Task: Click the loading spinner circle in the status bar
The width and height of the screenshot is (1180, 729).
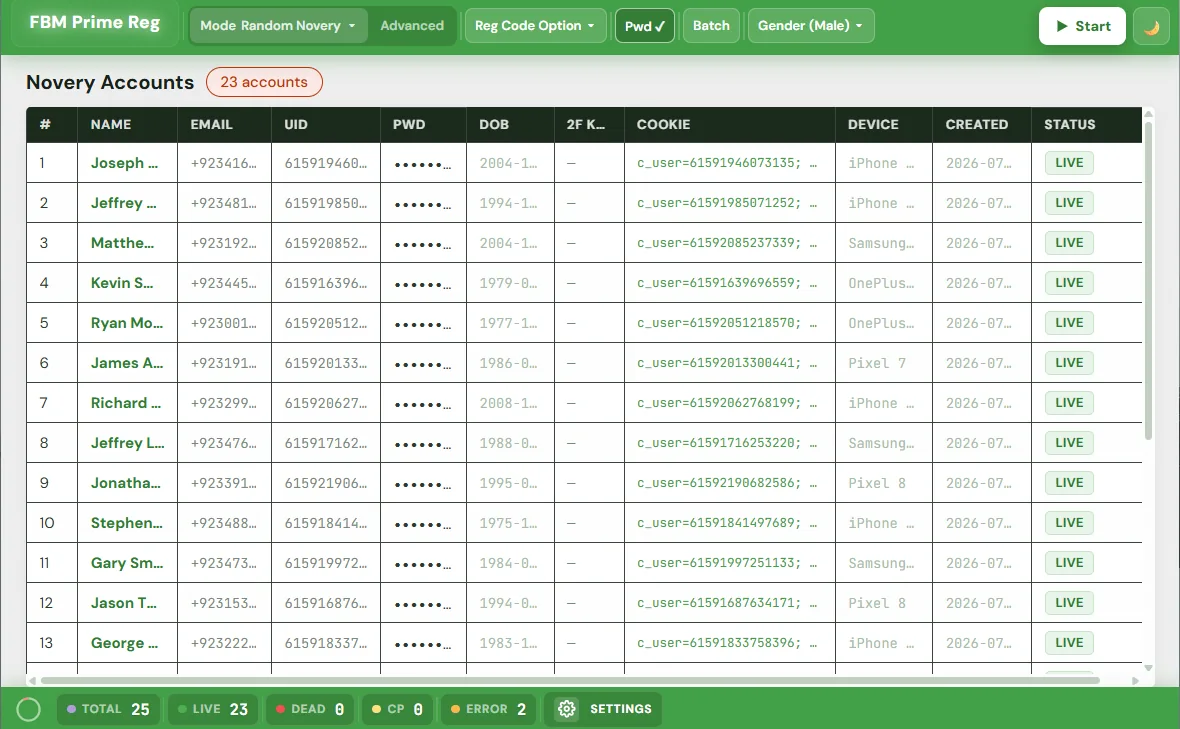Action: click(x=29, y=709)
